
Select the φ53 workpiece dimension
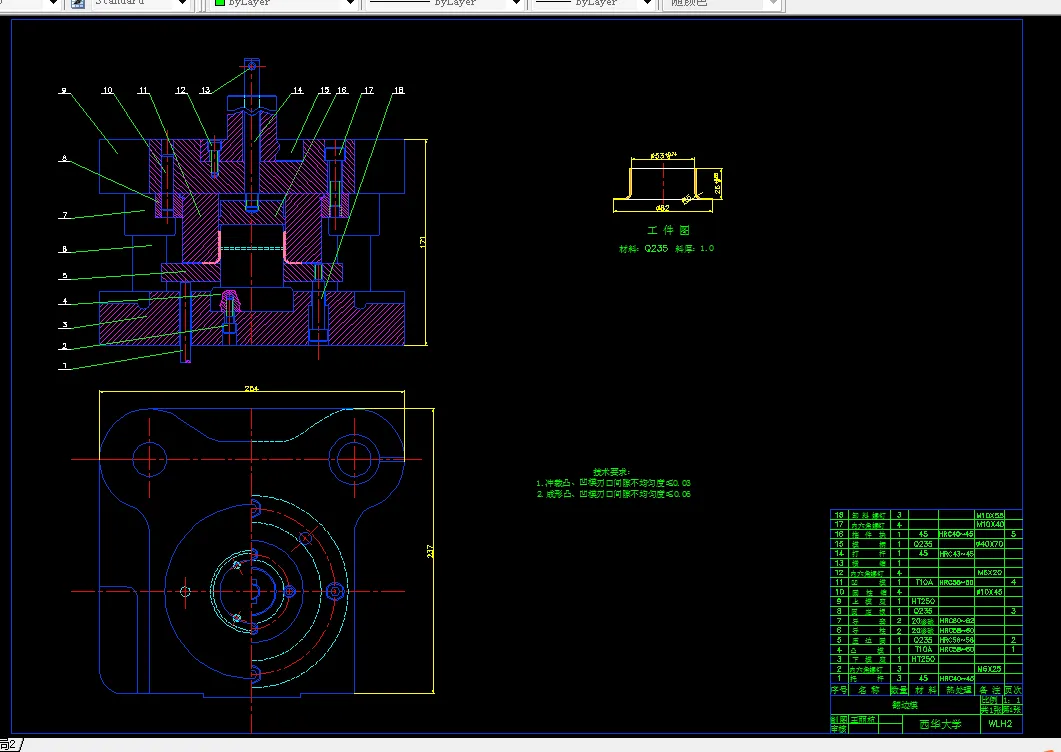(x=664, y=156)
